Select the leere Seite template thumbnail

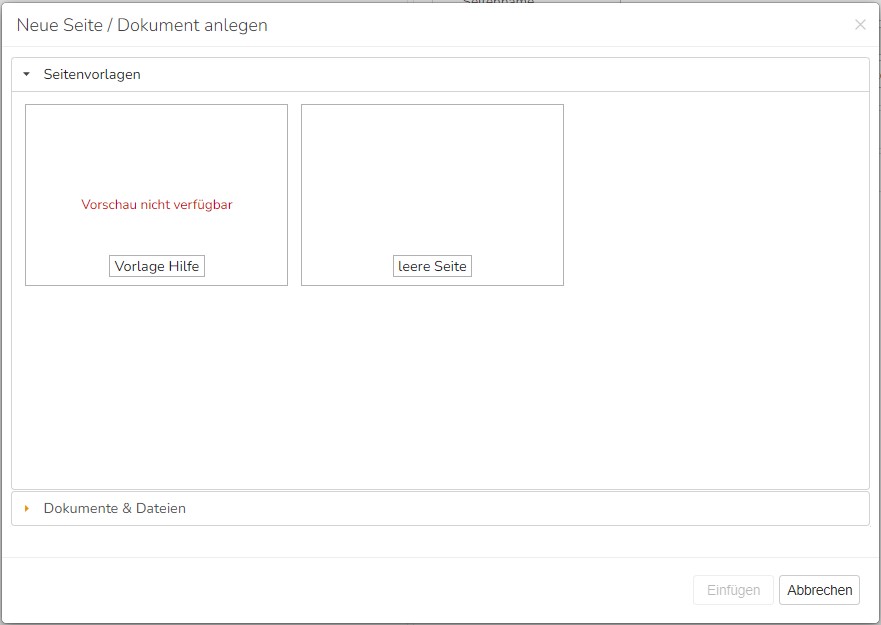tap(432, 194)
